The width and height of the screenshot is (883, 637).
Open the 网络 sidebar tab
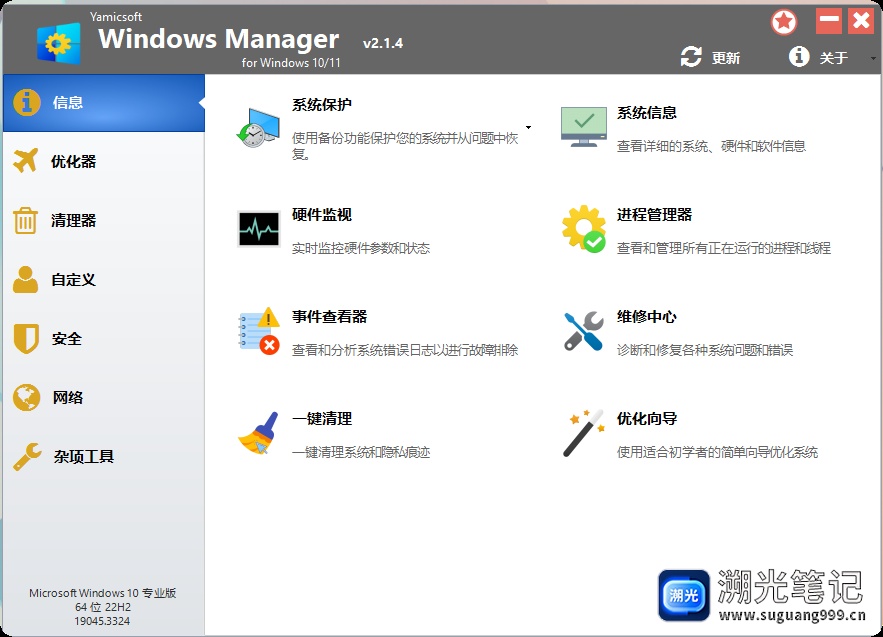click(x=104, y=398)
